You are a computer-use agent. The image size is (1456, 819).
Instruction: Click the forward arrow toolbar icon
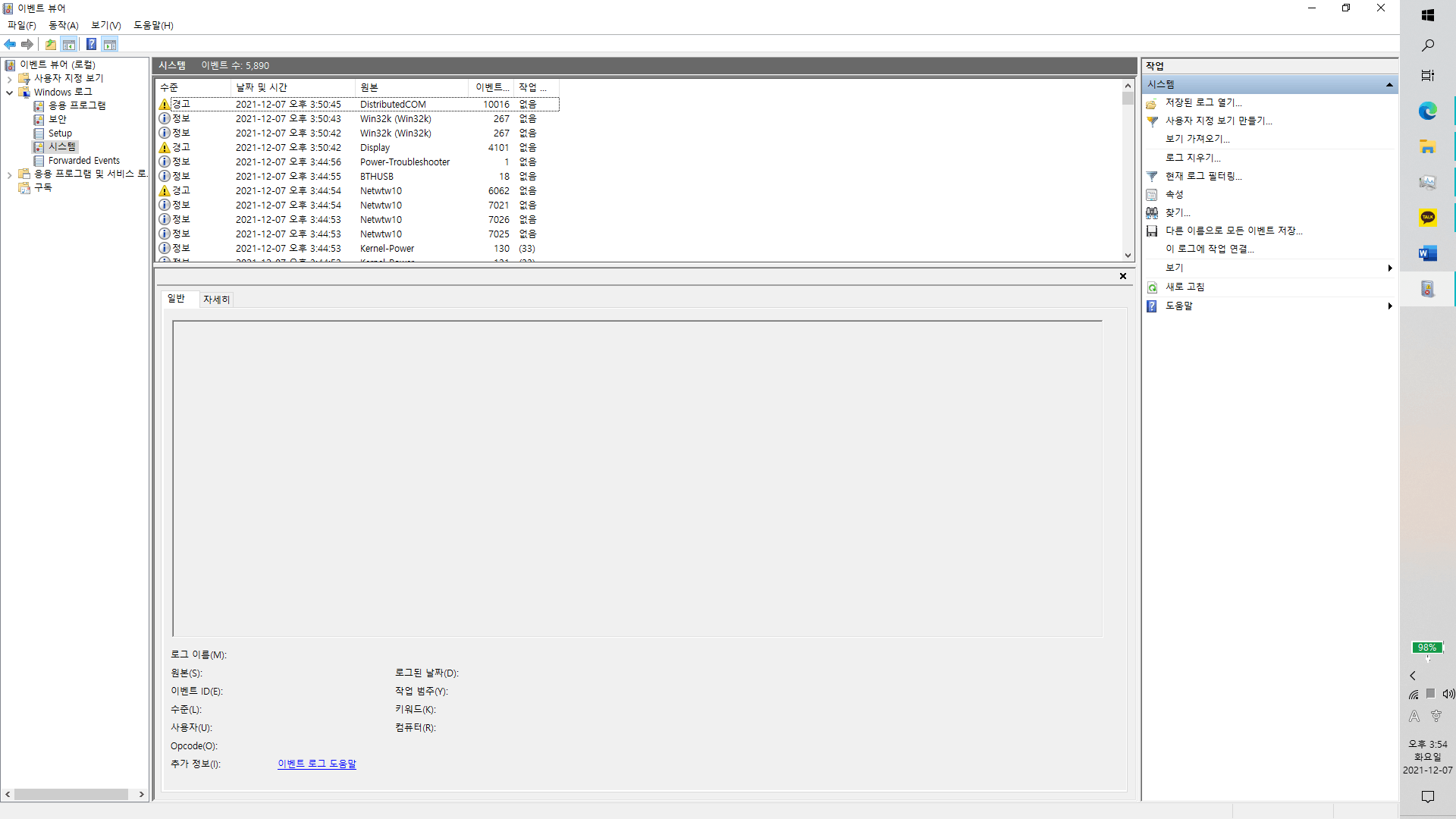click(x=27, y=44)
